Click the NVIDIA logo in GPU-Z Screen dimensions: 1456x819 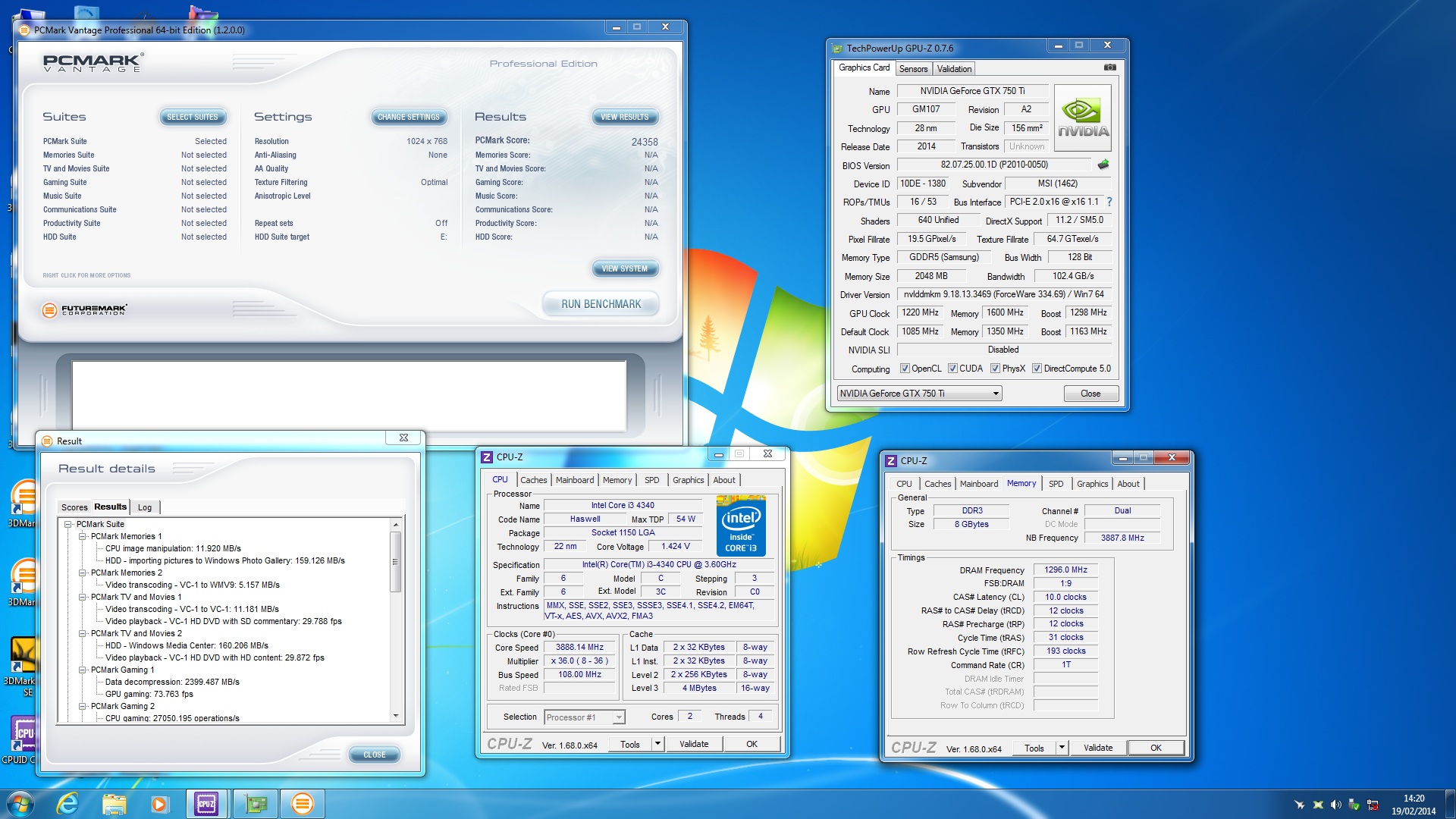(1083, 118)
